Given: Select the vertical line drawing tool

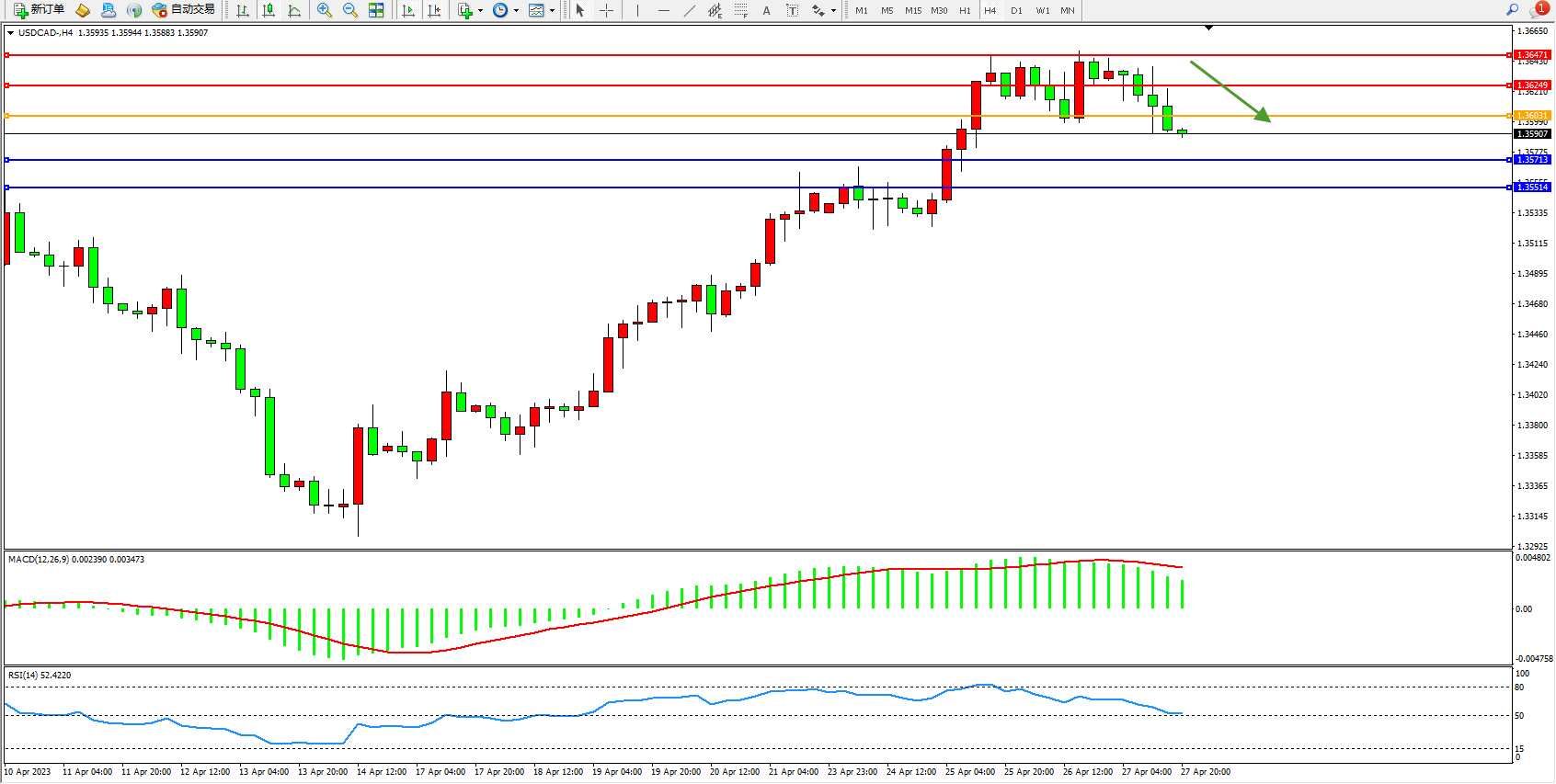Looking at the screenshot, I should click(637, 10).
